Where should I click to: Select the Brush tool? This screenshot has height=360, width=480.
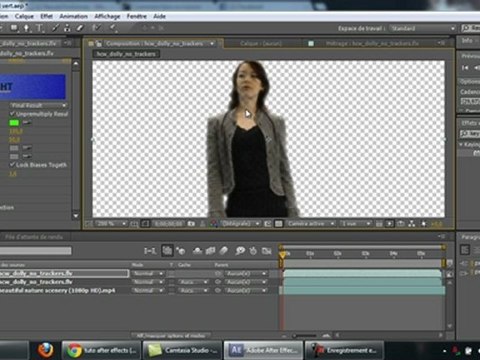55,28
